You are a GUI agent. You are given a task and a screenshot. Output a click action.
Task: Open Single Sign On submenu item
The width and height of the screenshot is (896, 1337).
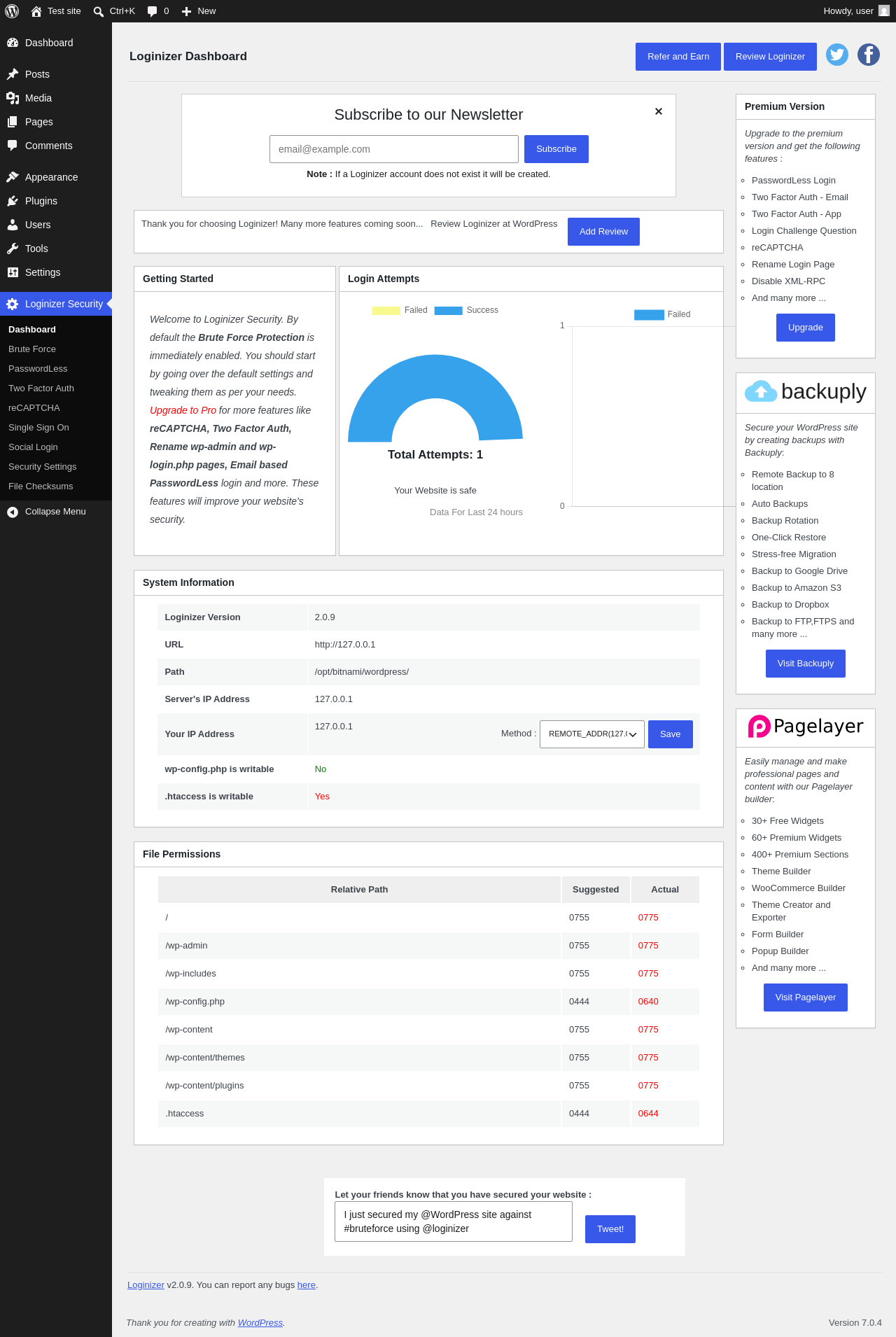pyautogui.click(x=38, y=428)
